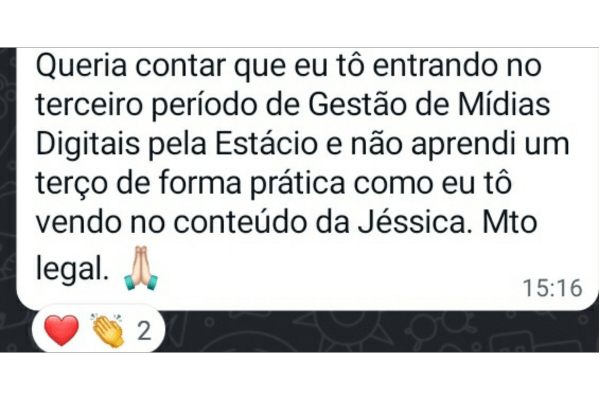Click dark chat wallpaper right of reactions

pos(379,331)
